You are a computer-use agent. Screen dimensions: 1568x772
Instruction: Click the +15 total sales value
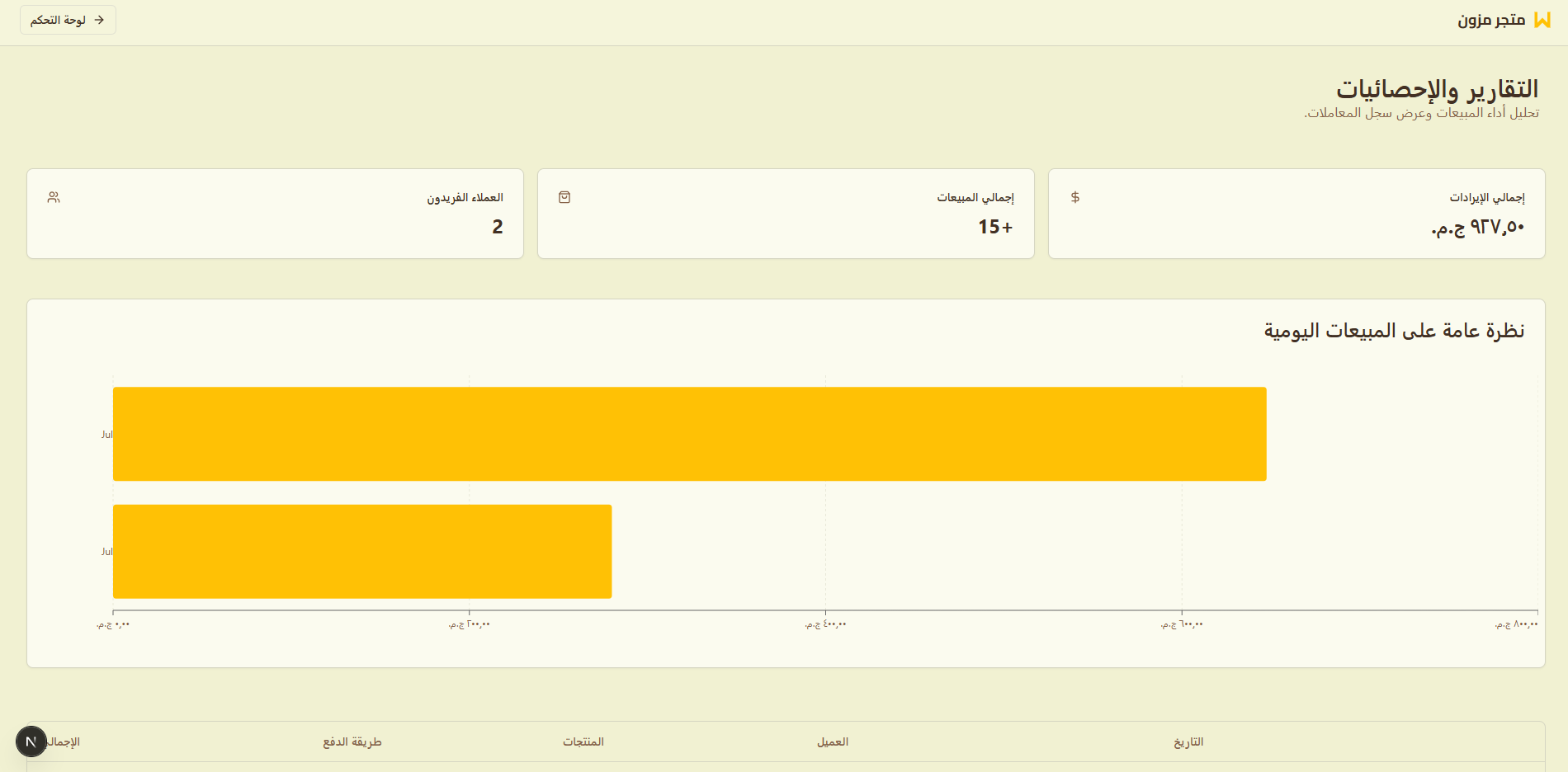point(995,227)
